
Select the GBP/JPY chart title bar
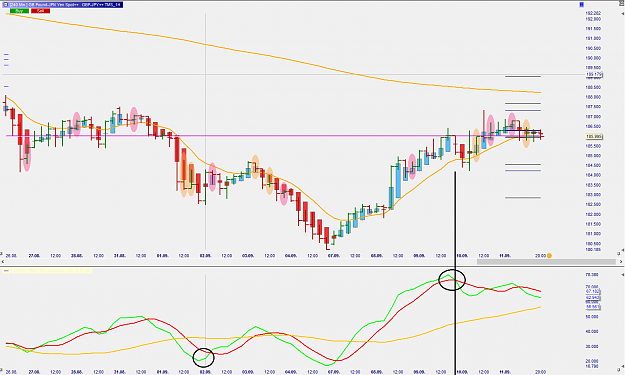click(62, 4)
